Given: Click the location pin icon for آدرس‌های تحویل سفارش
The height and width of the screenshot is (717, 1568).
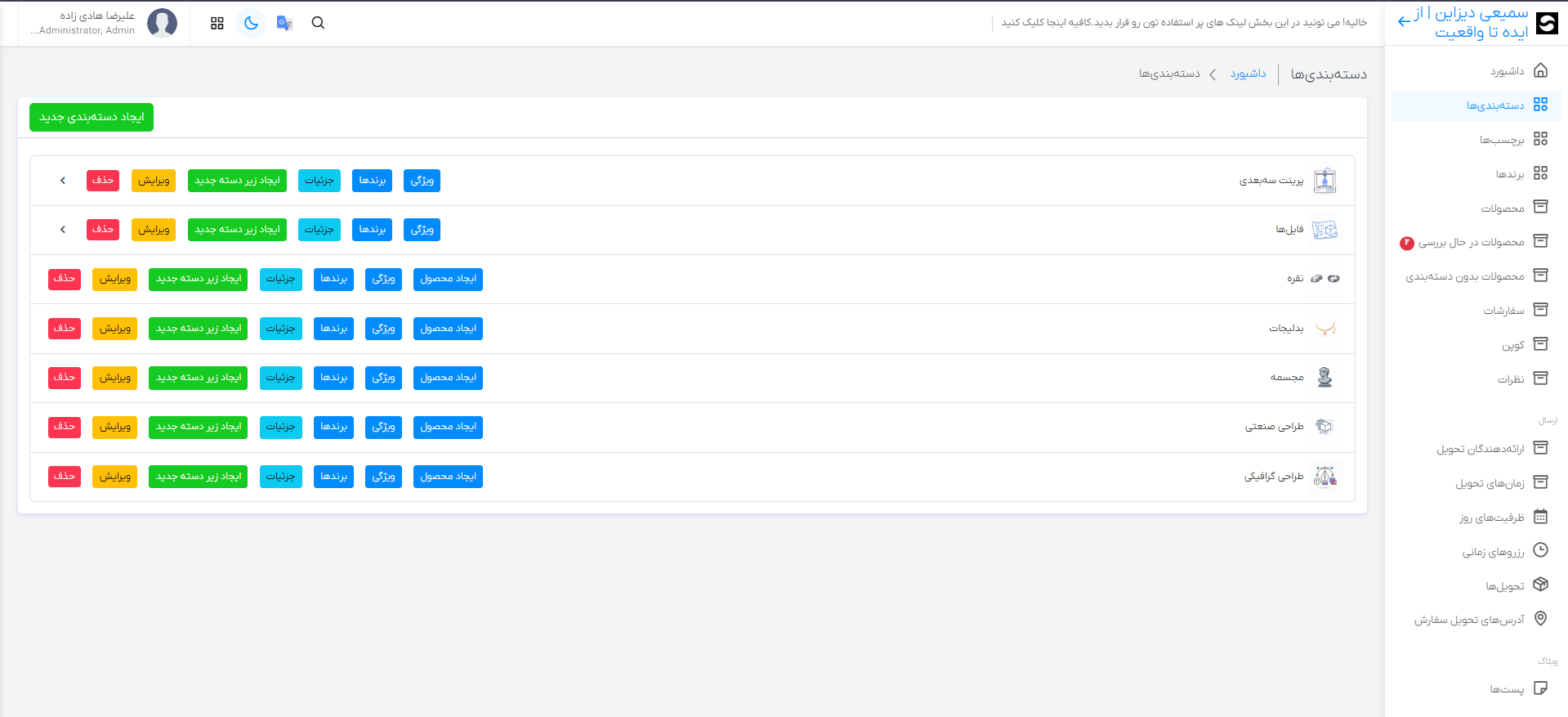Looking at the screenshot, I should 1540,619.
